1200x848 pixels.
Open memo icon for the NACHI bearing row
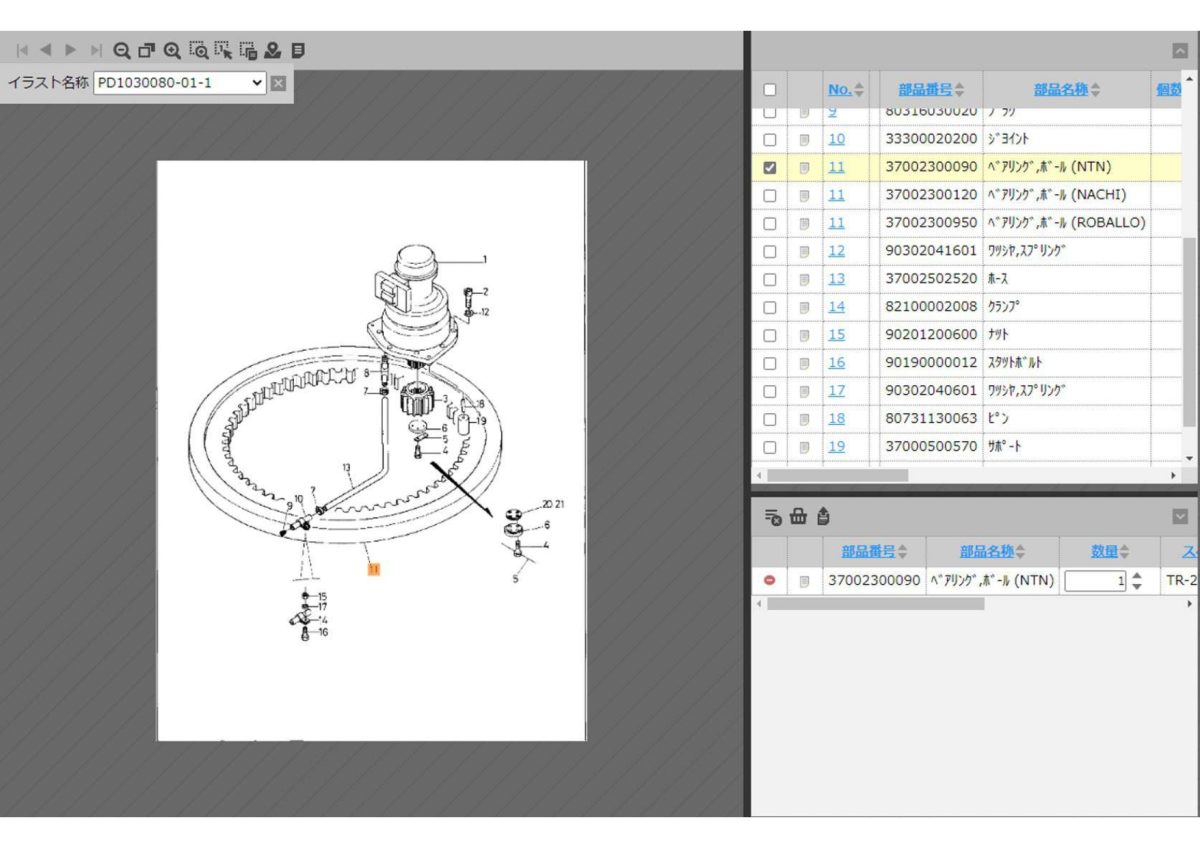tap(804, 195)
